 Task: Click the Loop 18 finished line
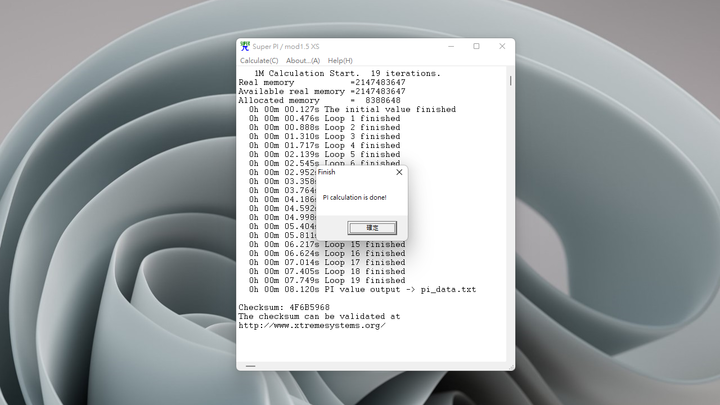[x=327, y=271]
